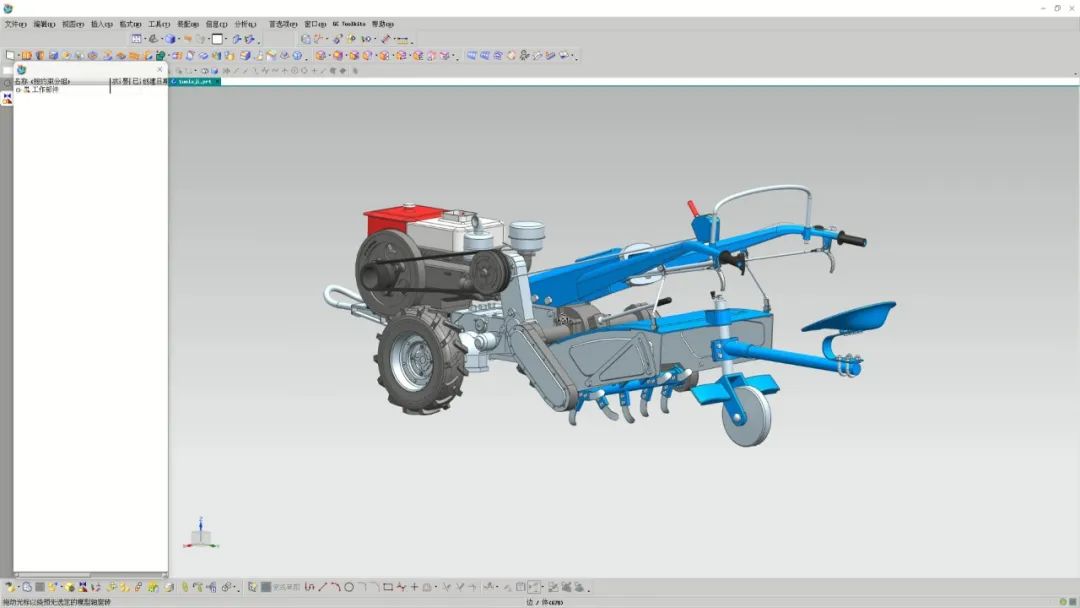The image size is (1080, 608).
Task: Expand the 工作部件 tree node
Action: pyautogui.click(x=18, y=90)
